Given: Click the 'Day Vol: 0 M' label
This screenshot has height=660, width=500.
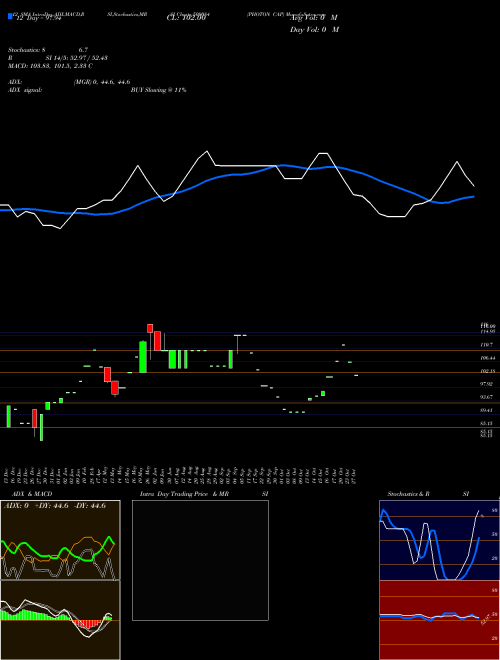Looking at the screenshot, I should pos(314,30).
